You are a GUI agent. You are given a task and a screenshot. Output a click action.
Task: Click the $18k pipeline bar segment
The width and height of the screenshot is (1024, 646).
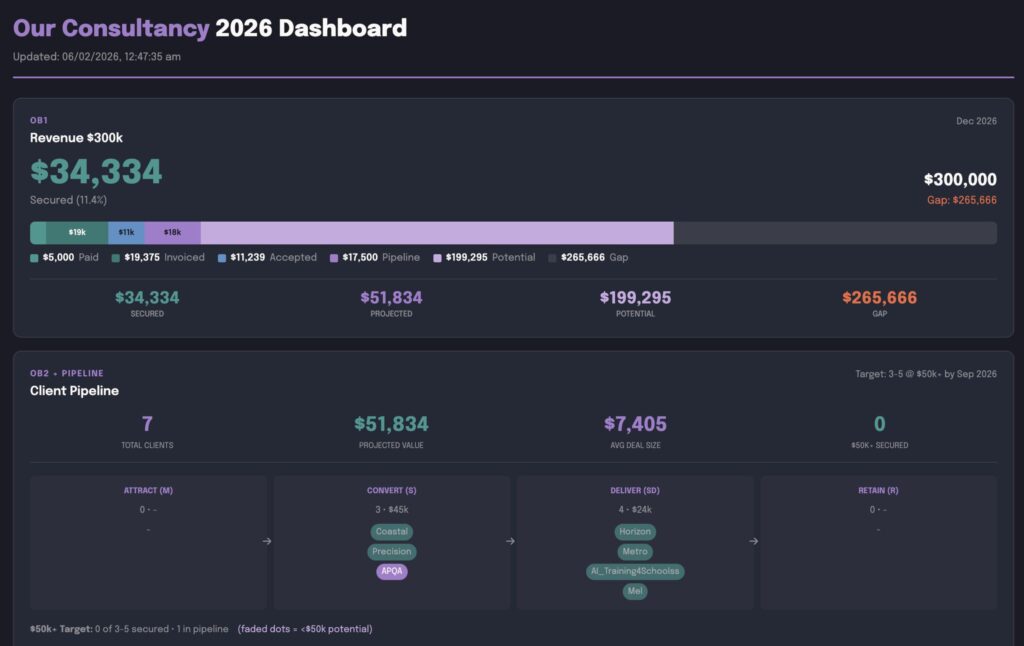pos(172,233)
